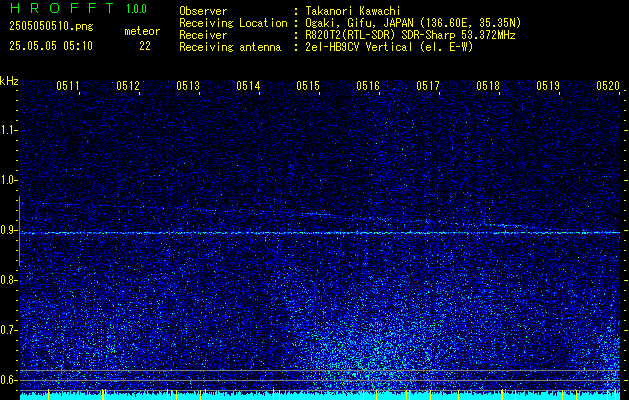Click the 0511 time marker
Image resolution: width=629 pixels, height=400 pixels.
pyautogui.click(x=68, y=86)
